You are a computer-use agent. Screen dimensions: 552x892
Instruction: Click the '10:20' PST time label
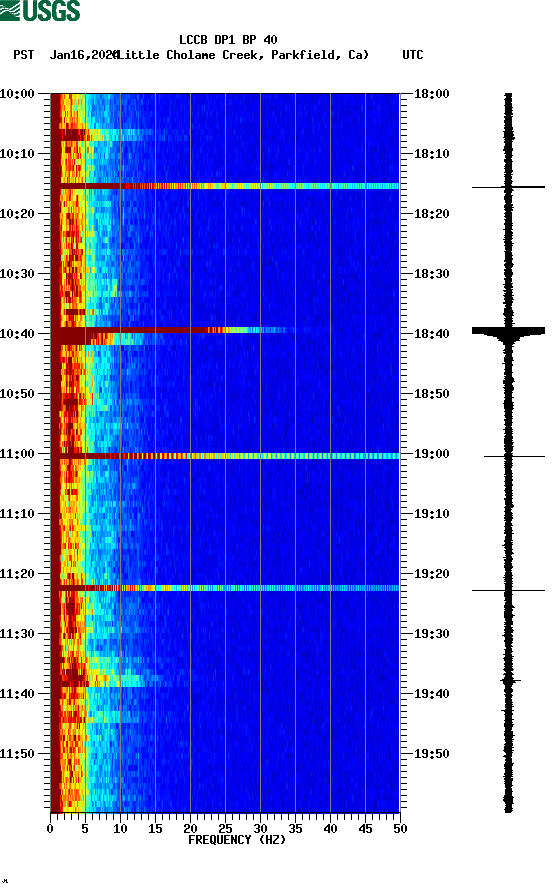coord(18,213)
